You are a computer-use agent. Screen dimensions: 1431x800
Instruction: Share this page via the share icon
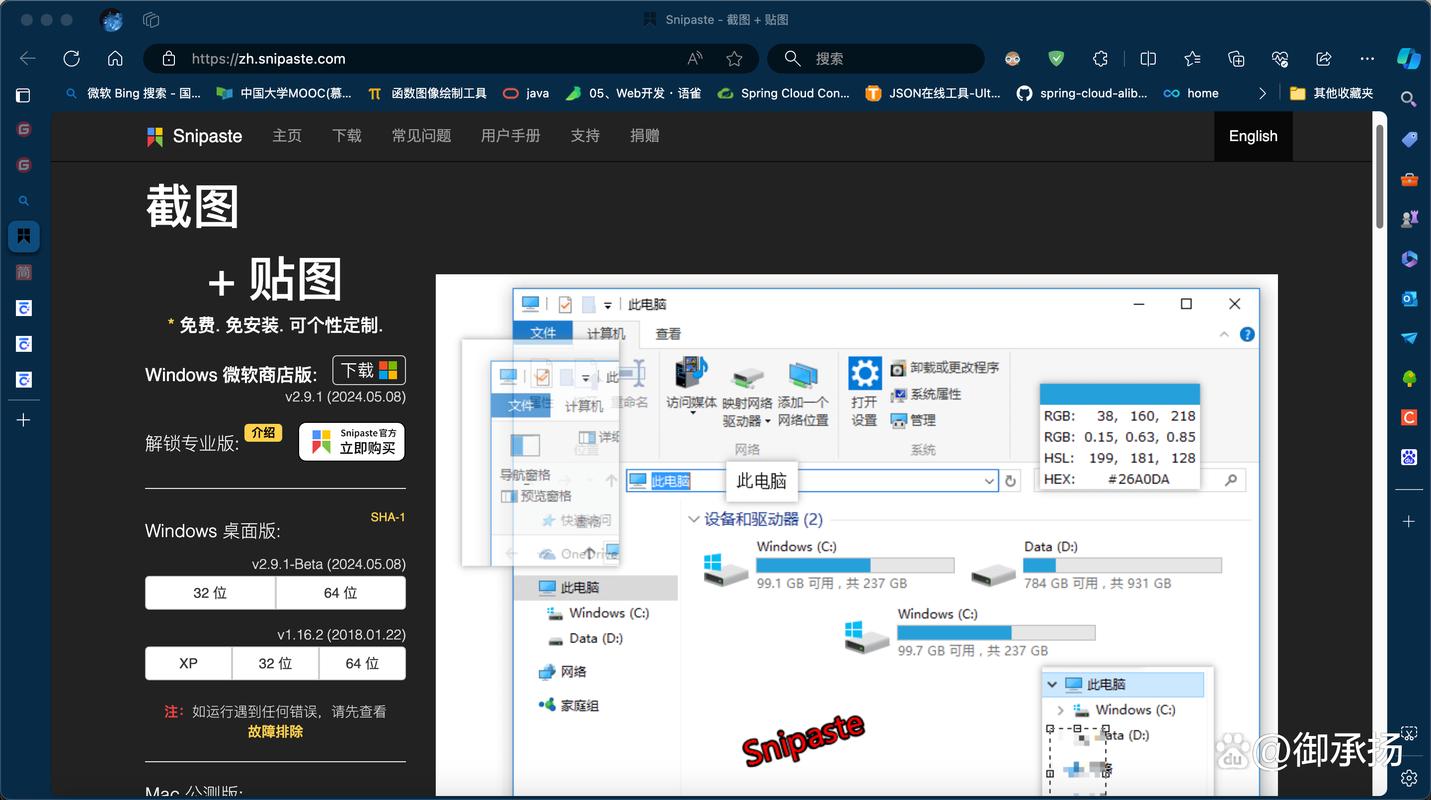pyautogui.click(x=1324, y=59)
